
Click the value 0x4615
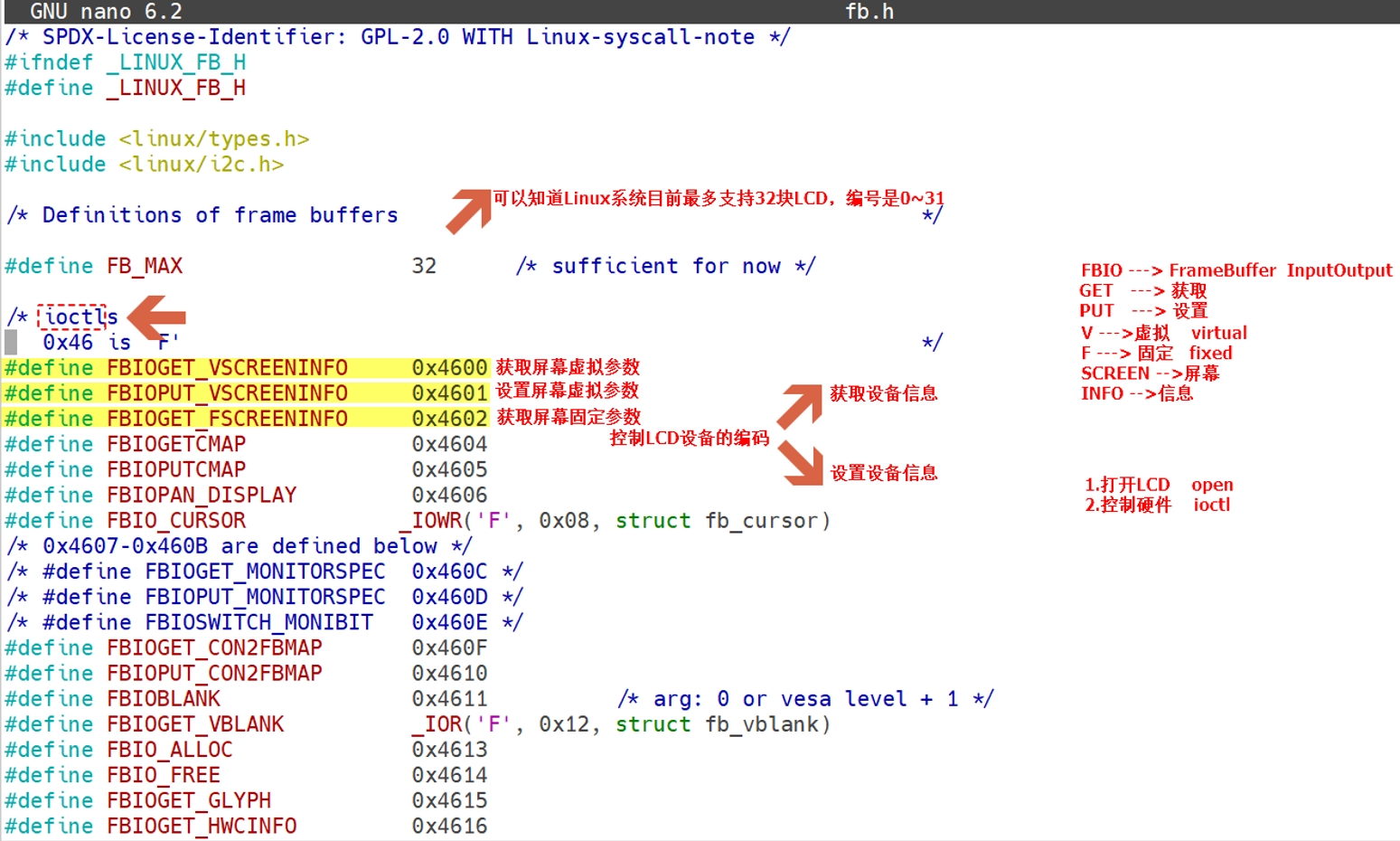click(x=450, y=800)
